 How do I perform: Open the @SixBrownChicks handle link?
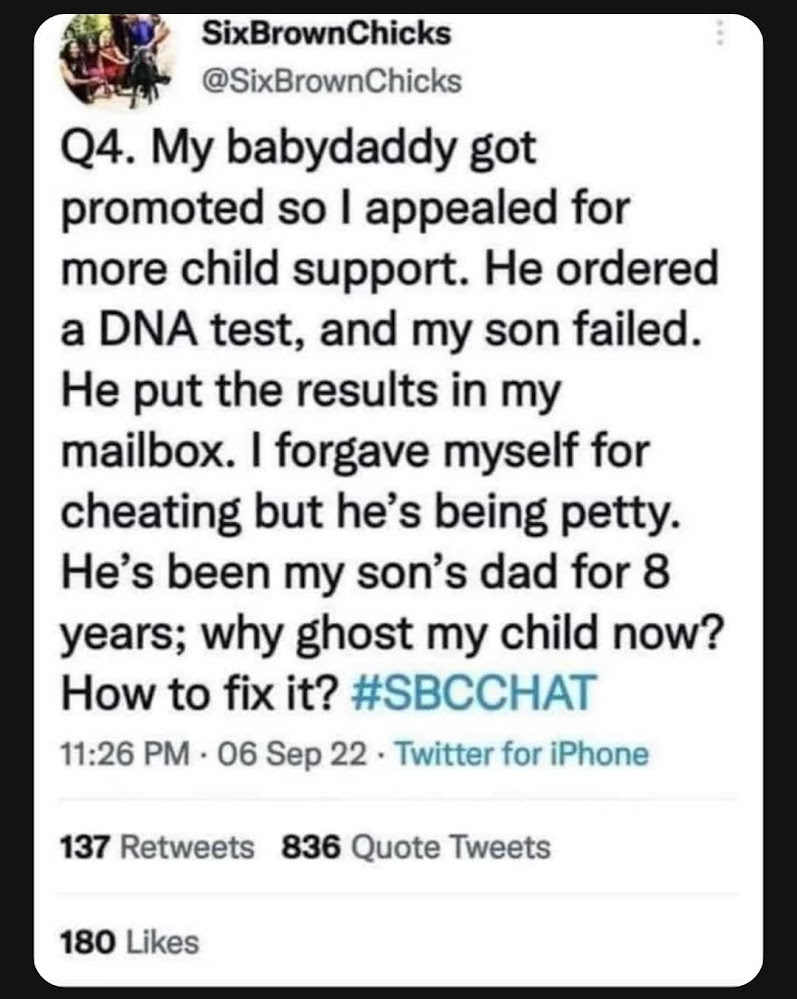point(331,81)
